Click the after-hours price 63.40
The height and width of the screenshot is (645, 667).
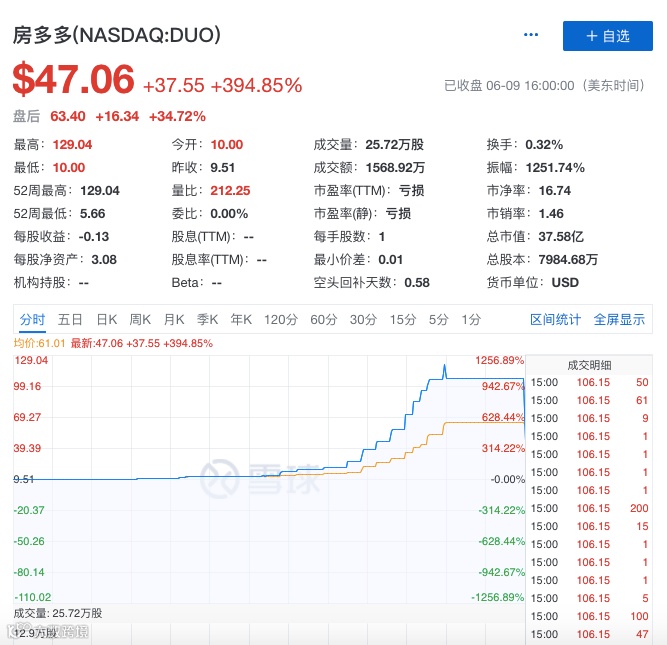pyautogui.click(x=68, y=116)
